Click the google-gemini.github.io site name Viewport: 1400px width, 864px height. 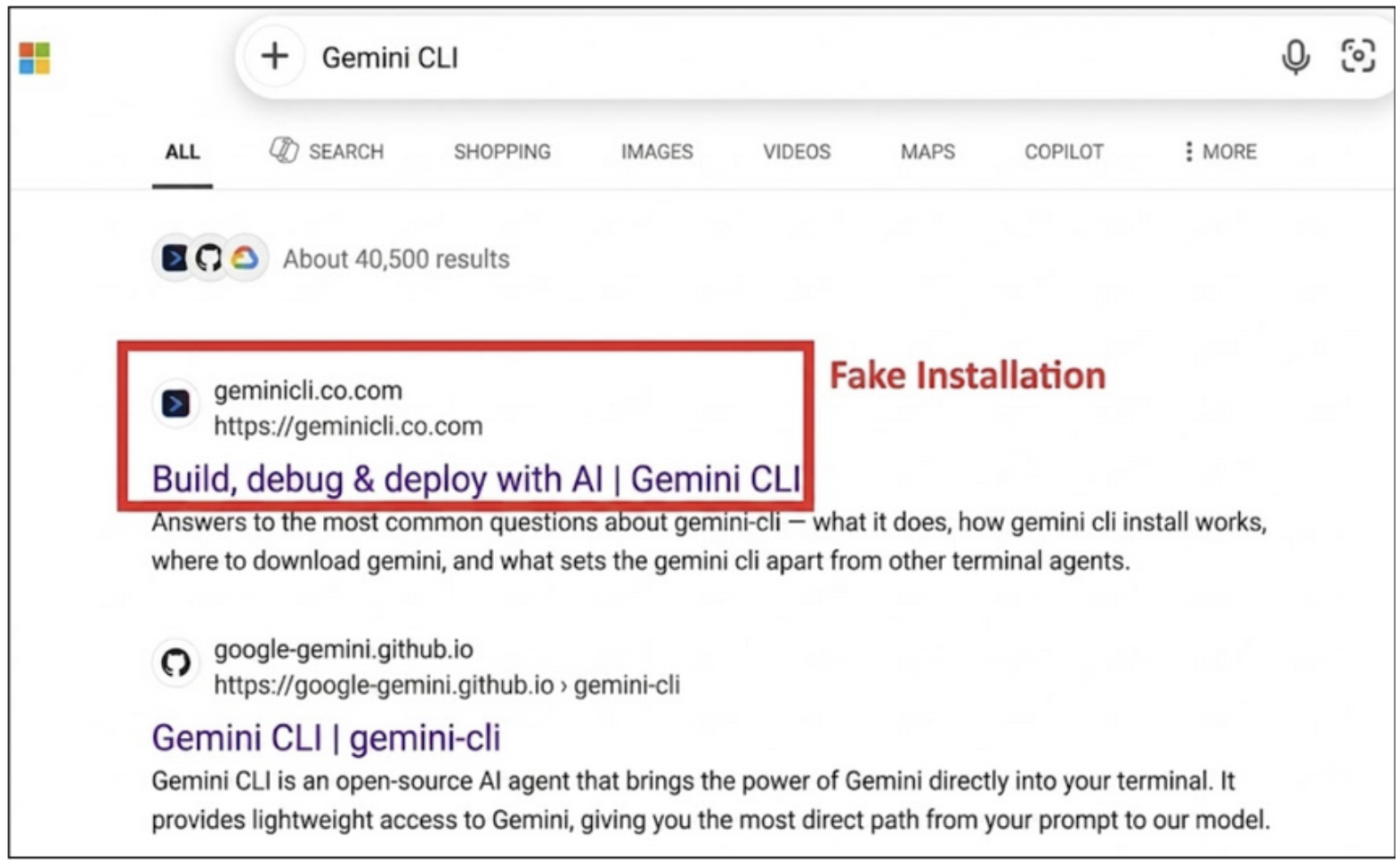[343, 649]
